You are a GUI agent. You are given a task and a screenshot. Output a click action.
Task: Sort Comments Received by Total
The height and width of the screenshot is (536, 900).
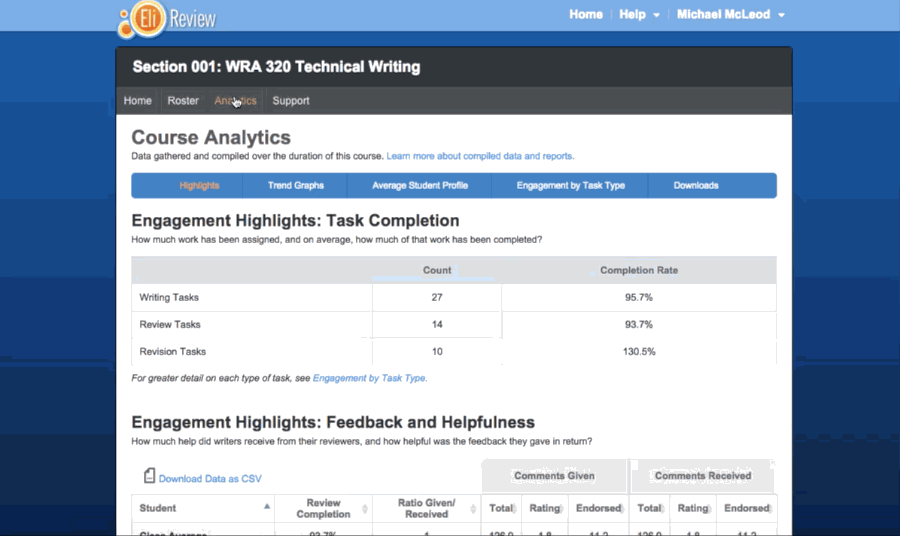pos(650,508)
